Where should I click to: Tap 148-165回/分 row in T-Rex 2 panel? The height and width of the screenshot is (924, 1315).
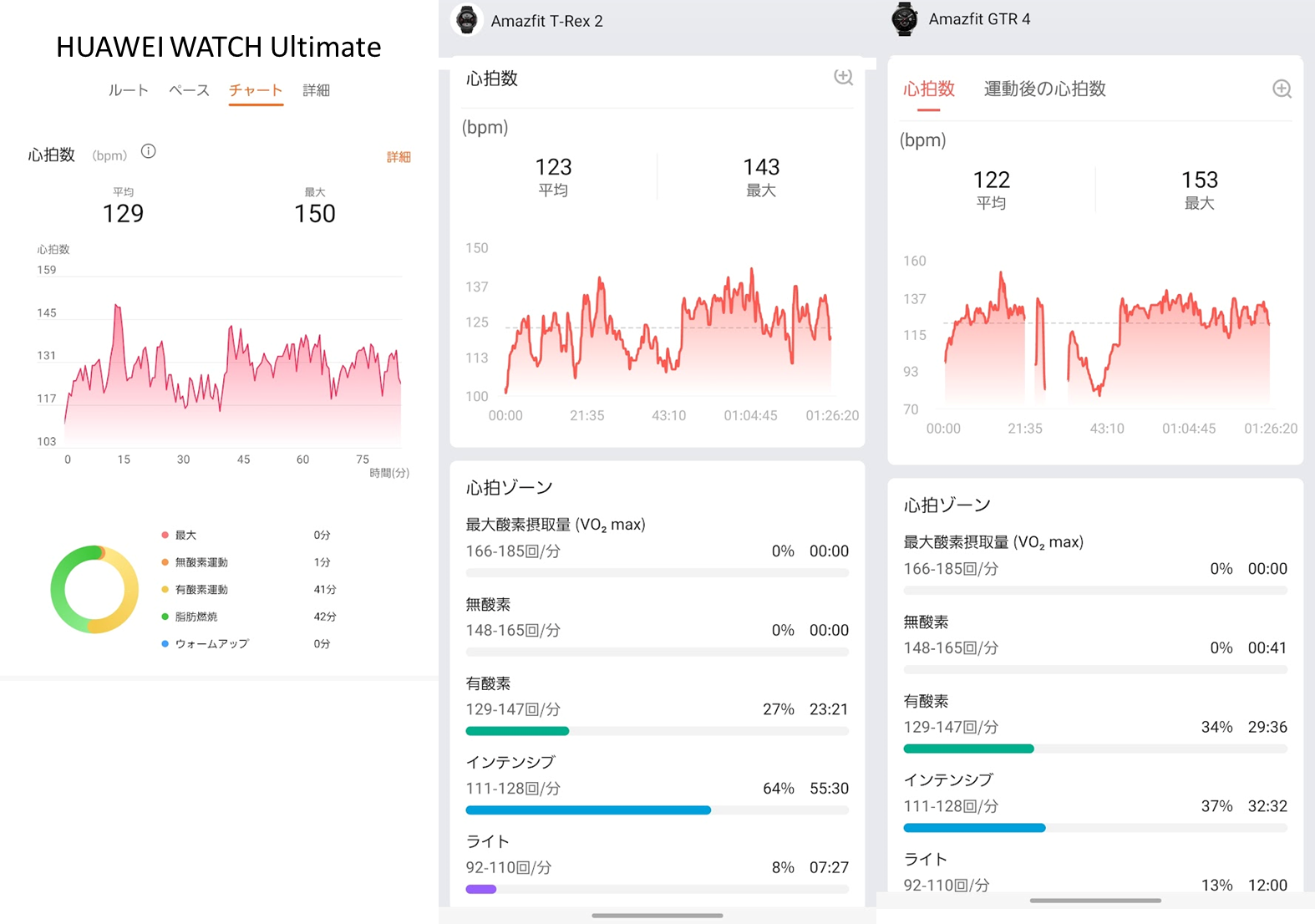coord(657,631)
